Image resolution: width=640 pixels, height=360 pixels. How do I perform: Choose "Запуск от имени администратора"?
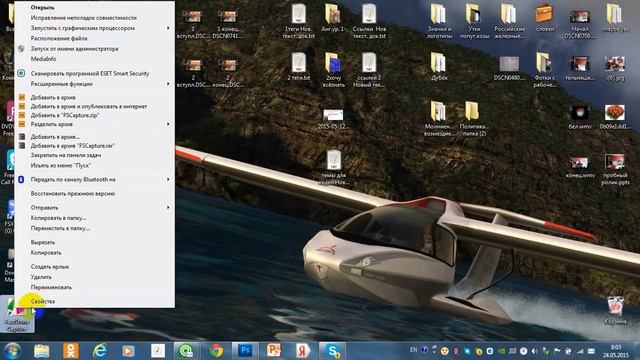[x=95, y=49]
